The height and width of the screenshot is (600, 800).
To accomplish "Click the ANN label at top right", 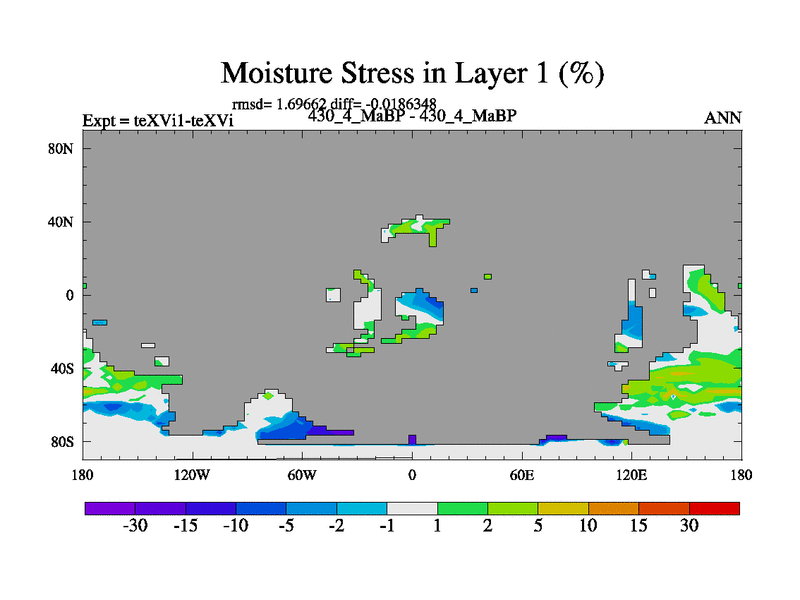I will (723, 118).
